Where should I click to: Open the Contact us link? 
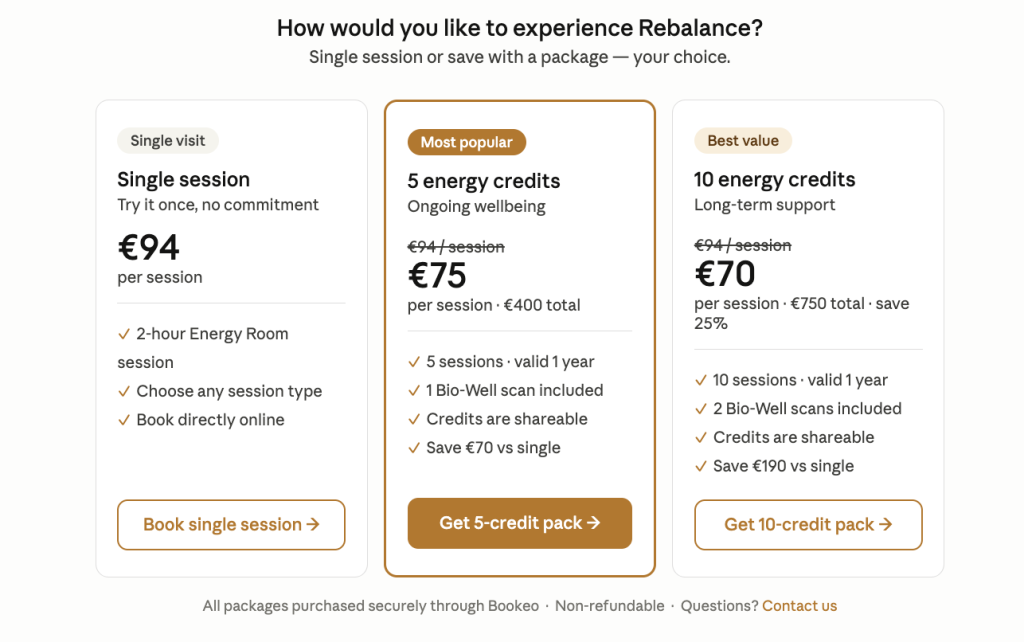799,605
